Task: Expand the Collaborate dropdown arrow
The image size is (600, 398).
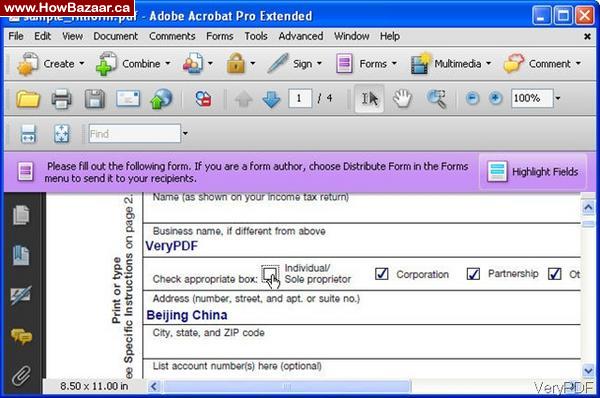Action: (210, 64)
